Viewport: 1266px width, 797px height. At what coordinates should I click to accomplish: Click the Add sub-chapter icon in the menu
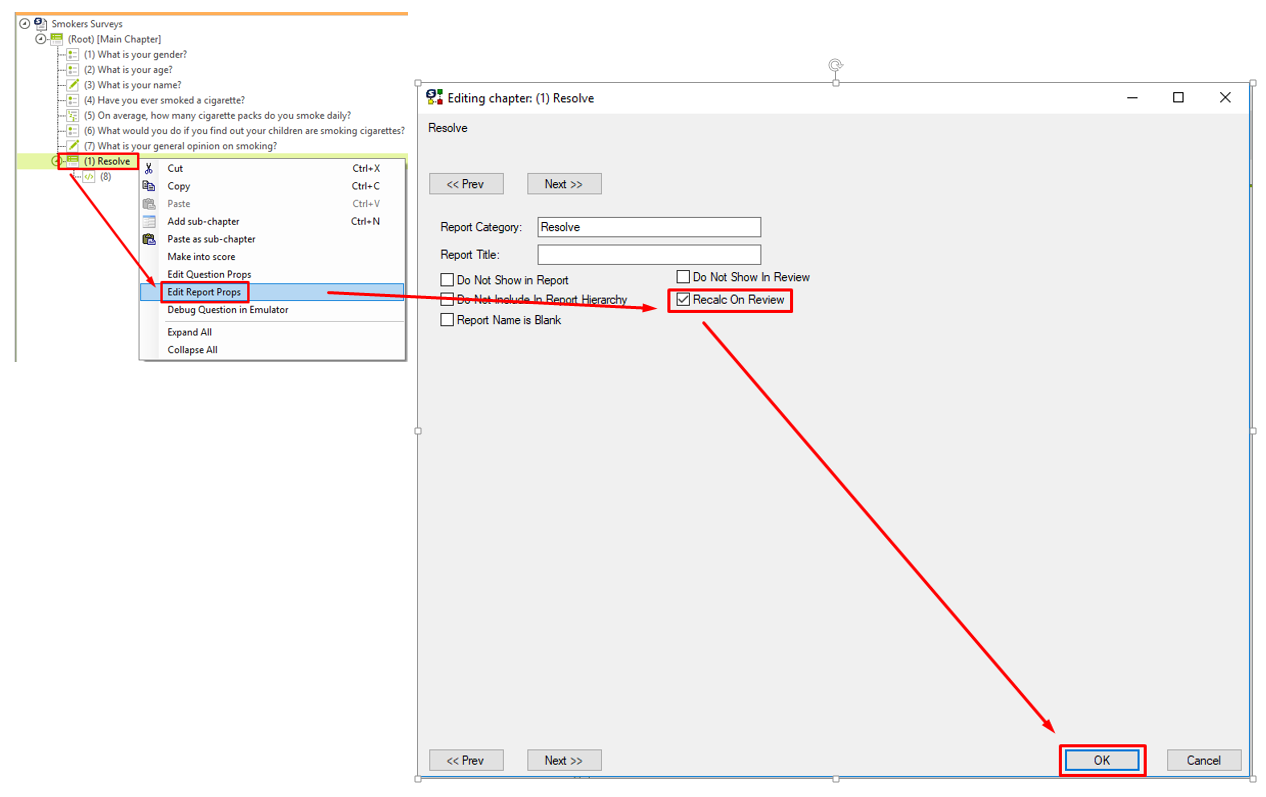pos(149,221)
